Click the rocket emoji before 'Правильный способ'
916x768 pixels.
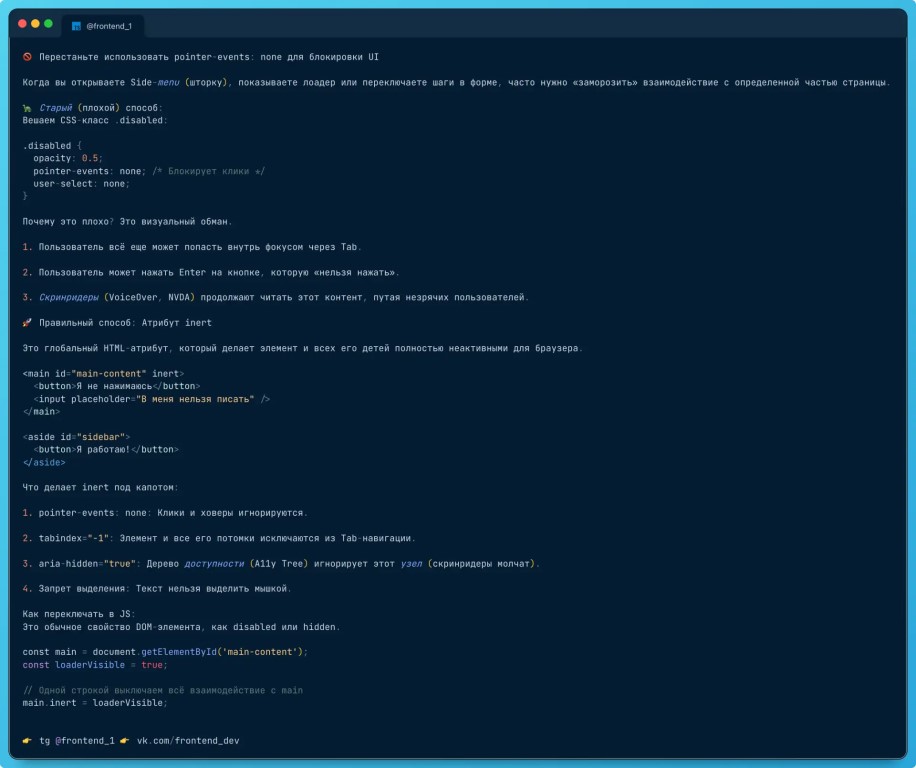click(x=27, y=323)
